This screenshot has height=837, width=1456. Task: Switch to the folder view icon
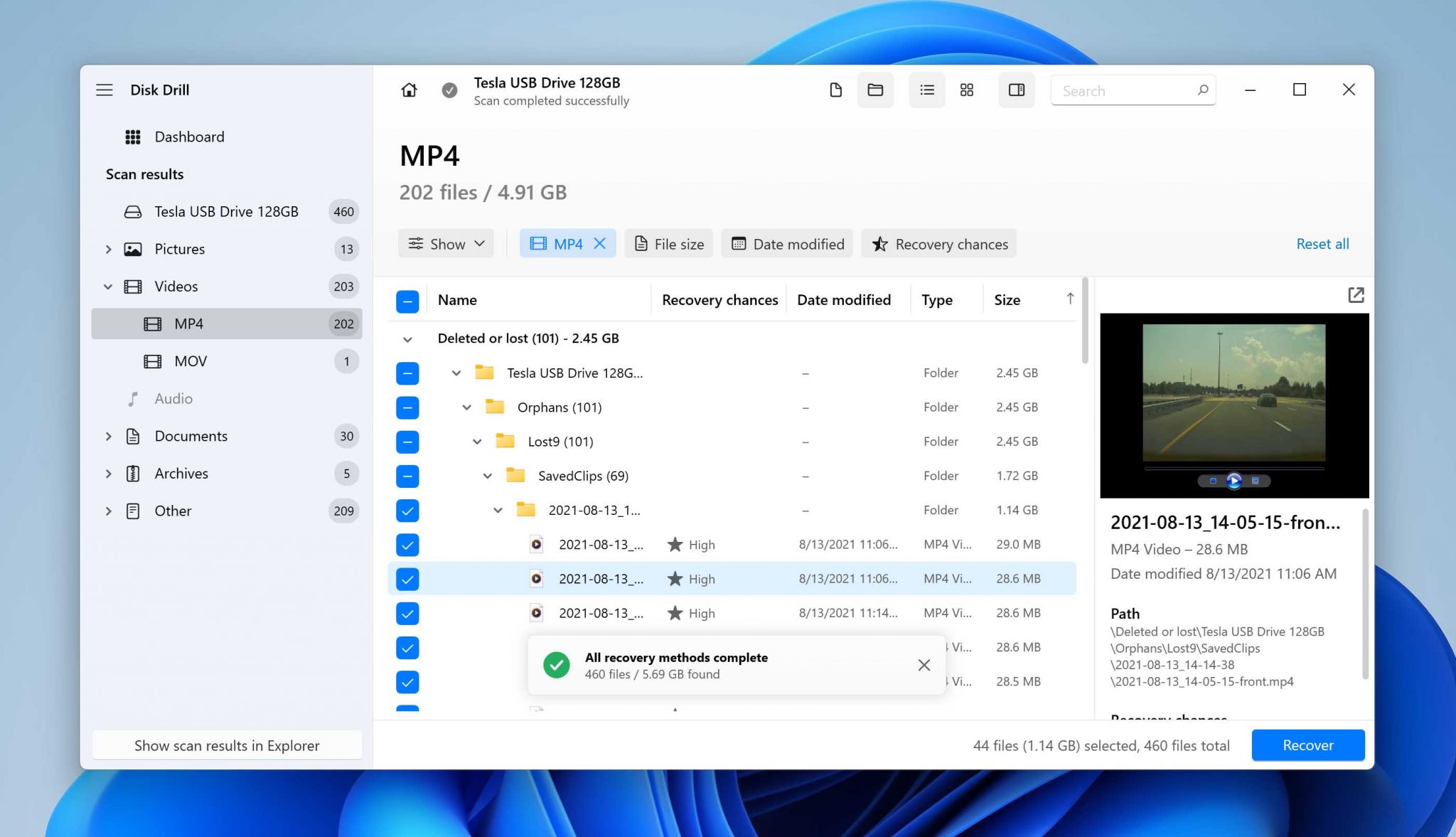875,90
